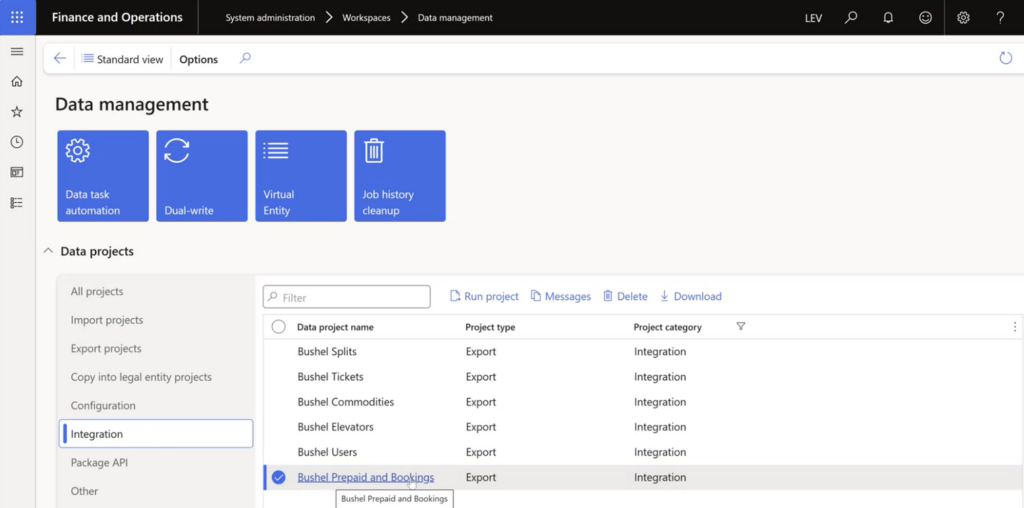The height and width of the screenshot is (508, 1024).
Task: Open the Job history cleanup tile
Action: [400, 176]
